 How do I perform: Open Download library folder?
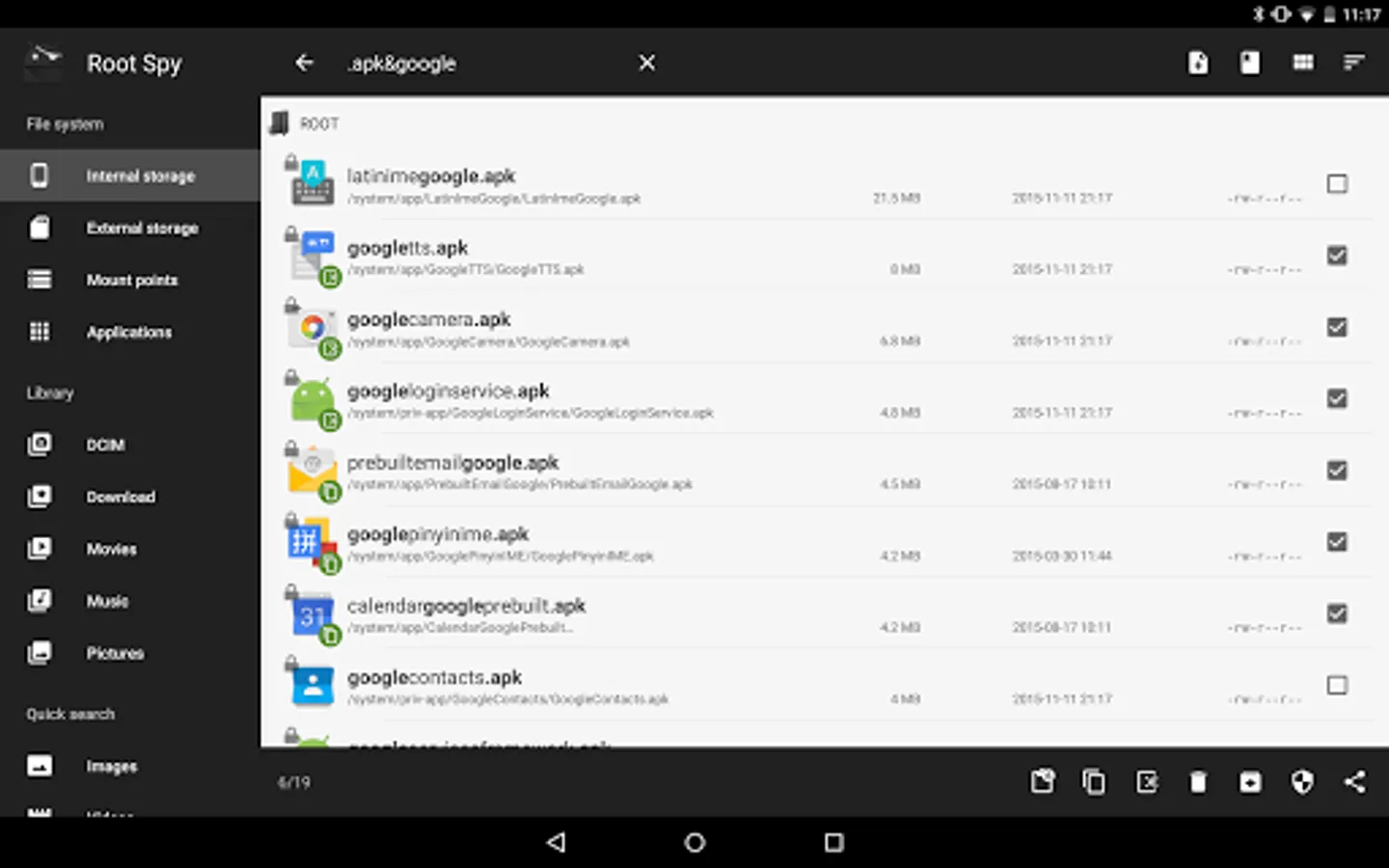point(130,497)
